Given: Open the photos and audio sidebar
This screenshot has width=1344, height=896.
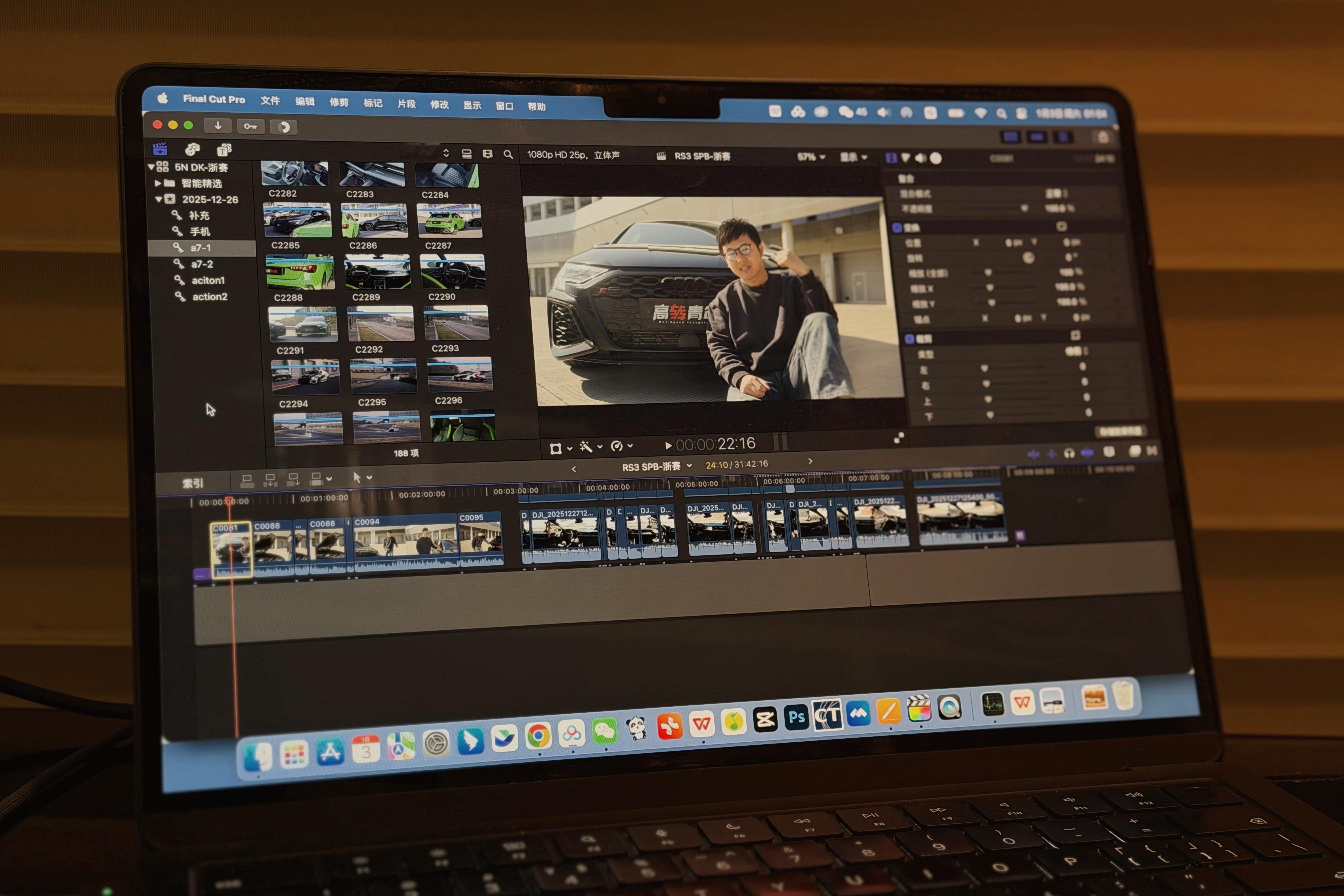Looking at the screenshot, I should coord(192,150).
